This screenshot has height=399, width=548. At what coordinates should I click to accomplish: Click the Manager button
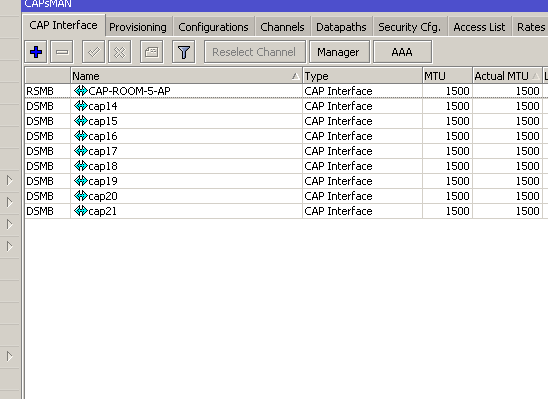[x=338, y=52]
